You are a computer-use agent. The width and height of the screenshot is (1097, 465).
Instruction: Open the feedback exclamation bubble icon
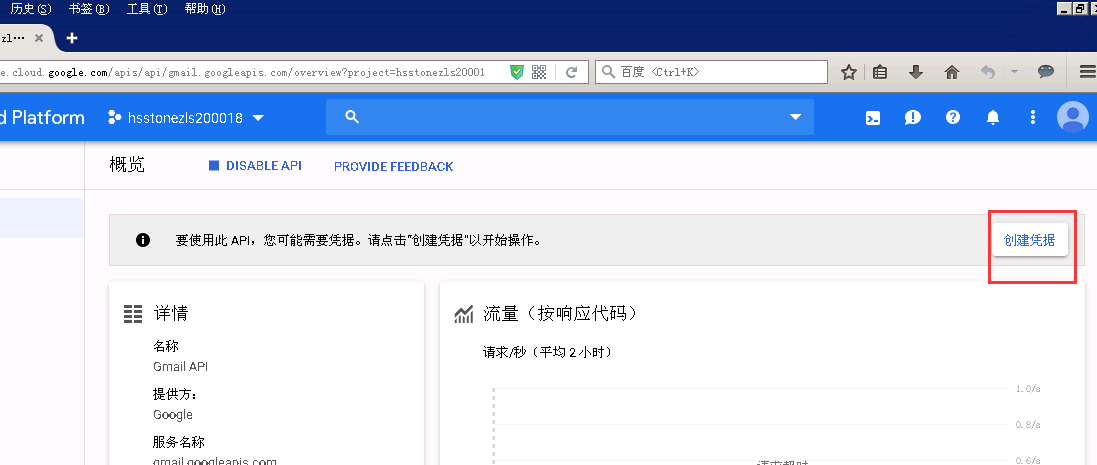point(912,117)
